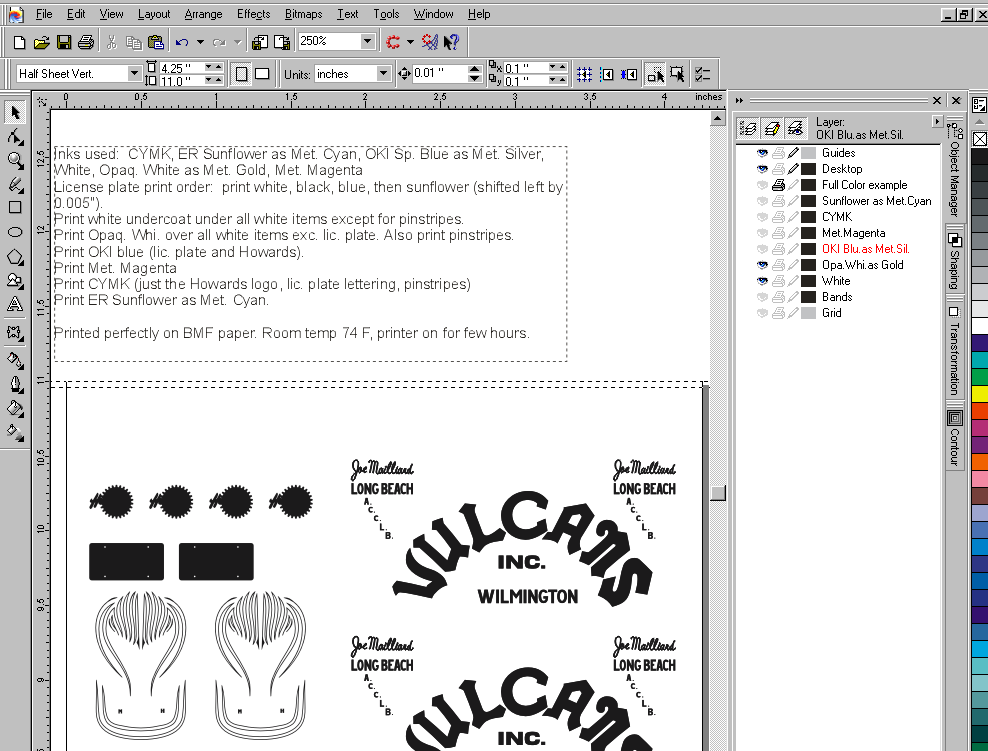This screenshot has height=751, width=988.
Task: Show the CYMK layer via eye icon
Action: (762, 217)
